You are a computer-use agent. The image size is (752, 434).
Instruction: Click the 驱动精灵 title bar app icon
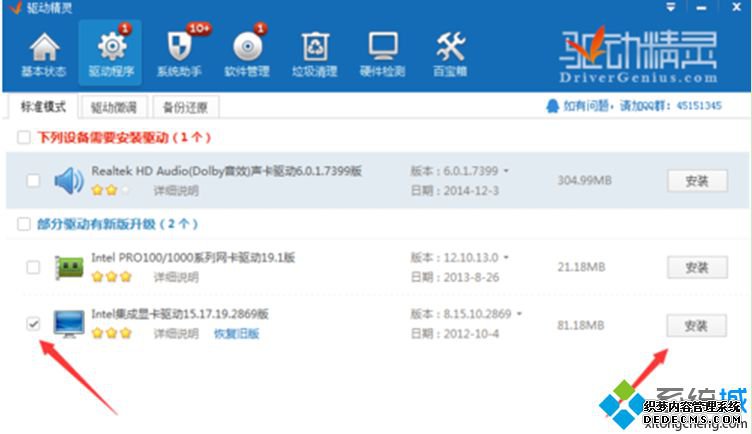click(15, 7)
